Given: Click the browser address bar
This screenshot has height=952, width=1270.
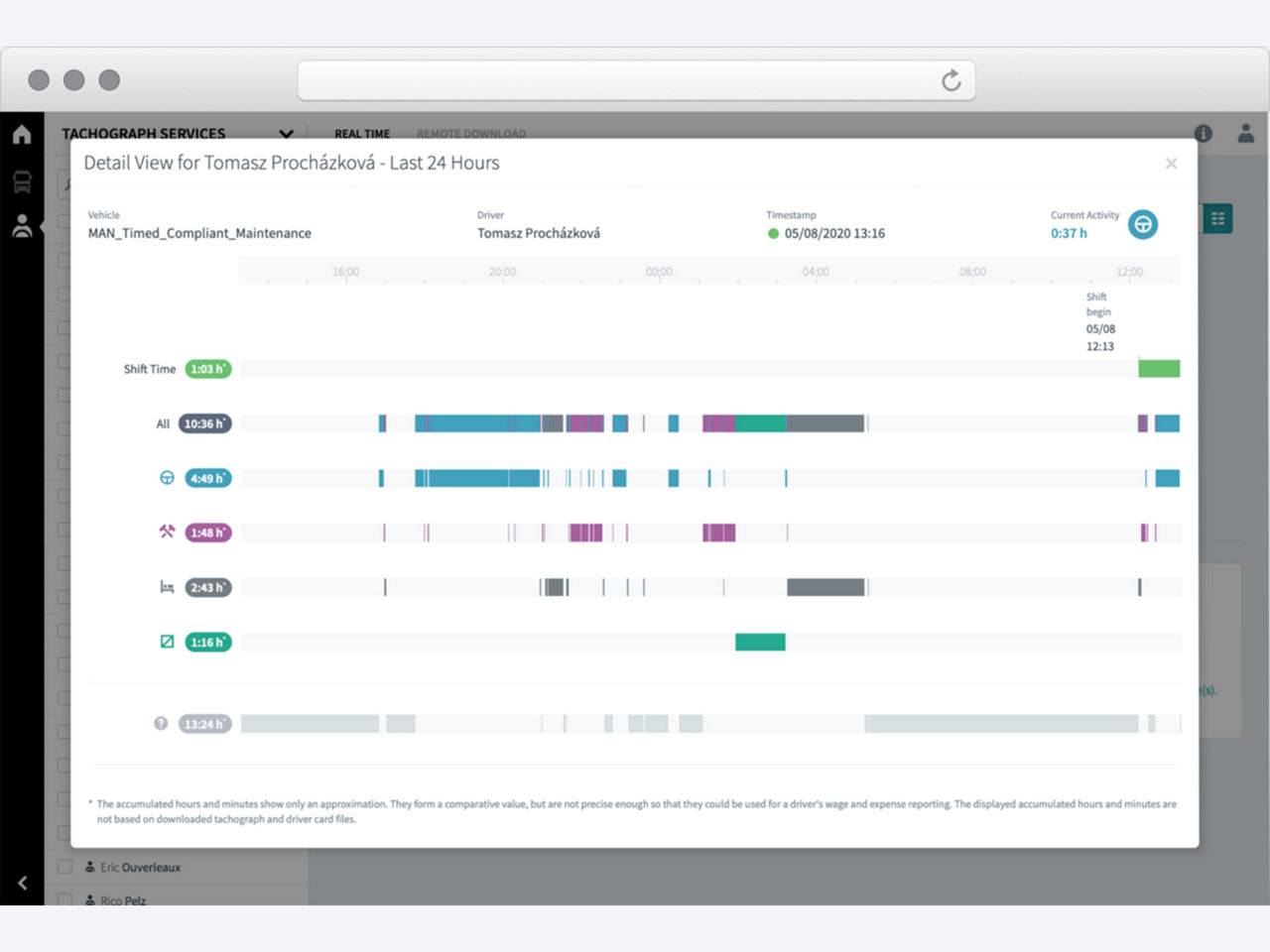Looking at the screenshot, I should [x=636, y=80].
